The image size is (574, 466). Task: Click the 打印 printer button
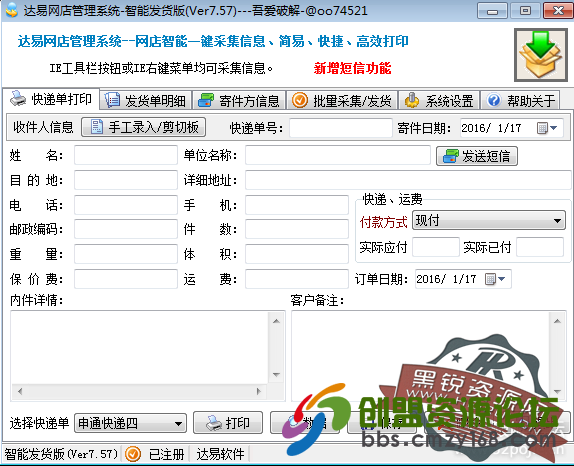tap(228, 423)
